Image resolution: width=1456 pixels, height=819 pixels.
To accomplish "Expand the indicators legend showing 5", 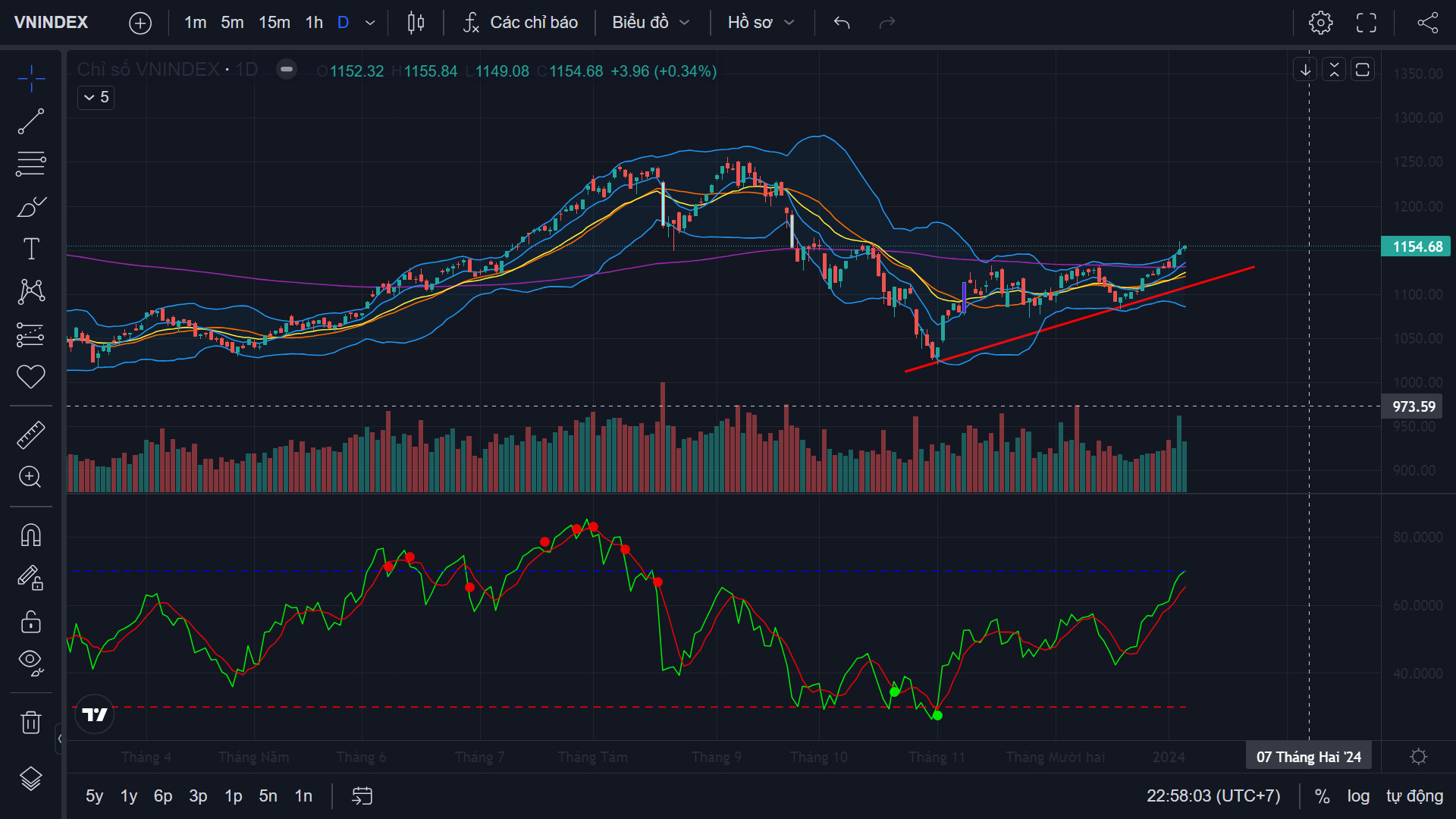I will (x=96, y=97).
